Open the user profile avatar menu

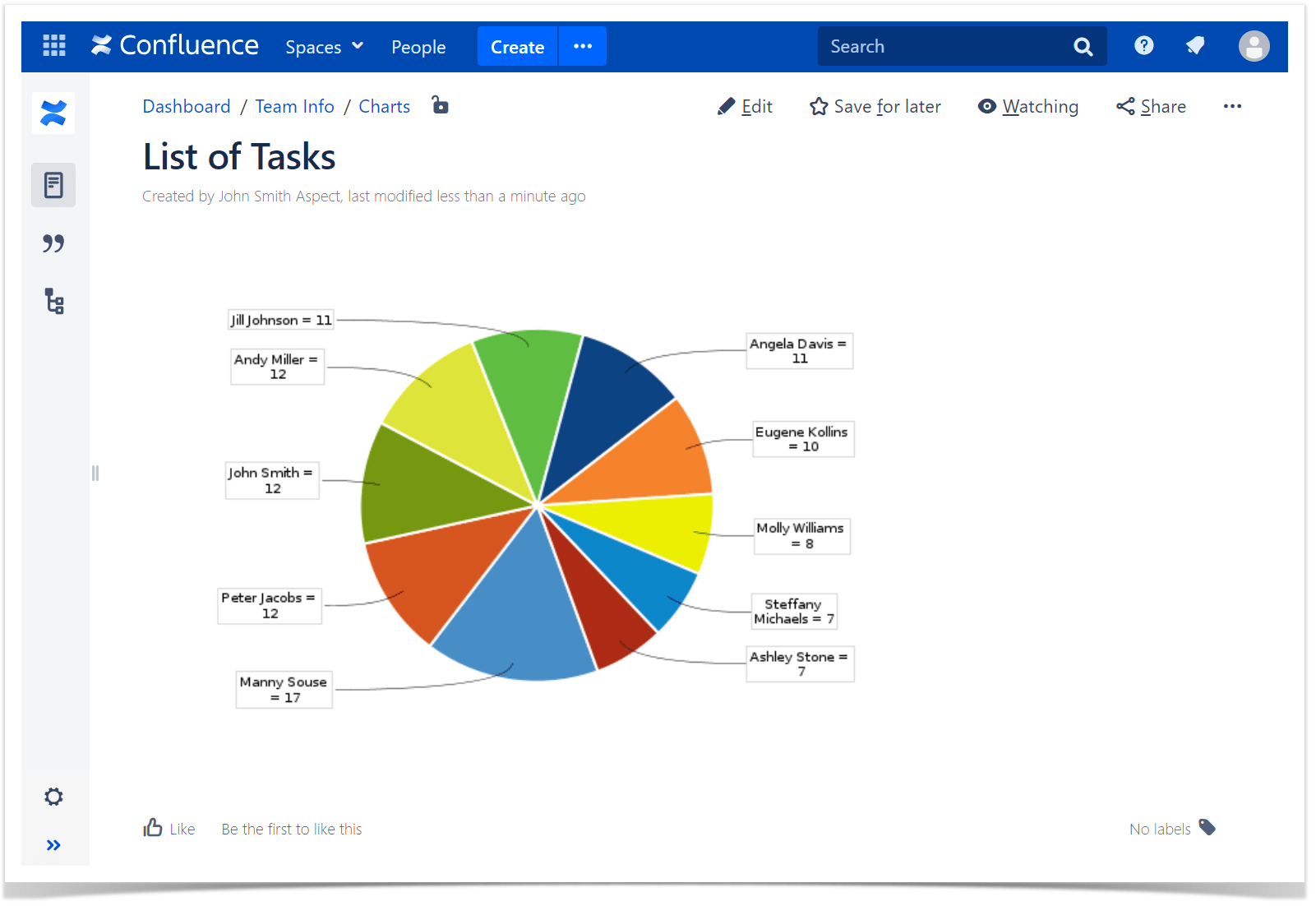1254,46
